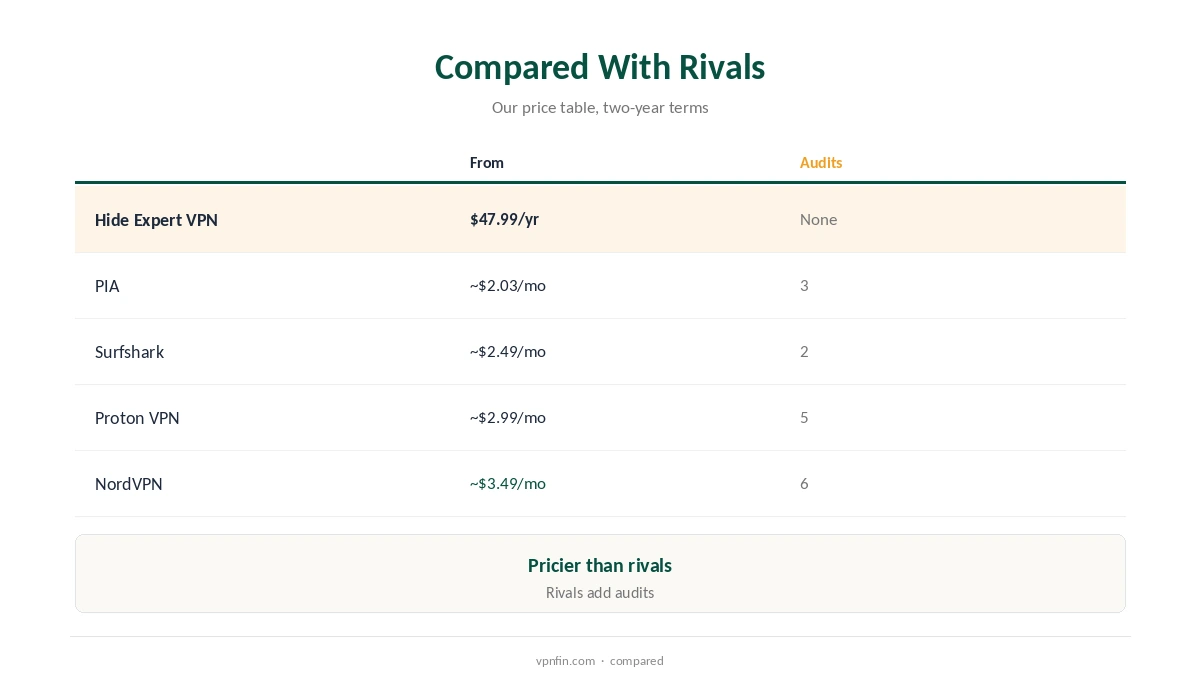Select the 'Hide Expert VPN' row name
The width and height of the screenshot is (1200, 680).
tap(156, 220)
